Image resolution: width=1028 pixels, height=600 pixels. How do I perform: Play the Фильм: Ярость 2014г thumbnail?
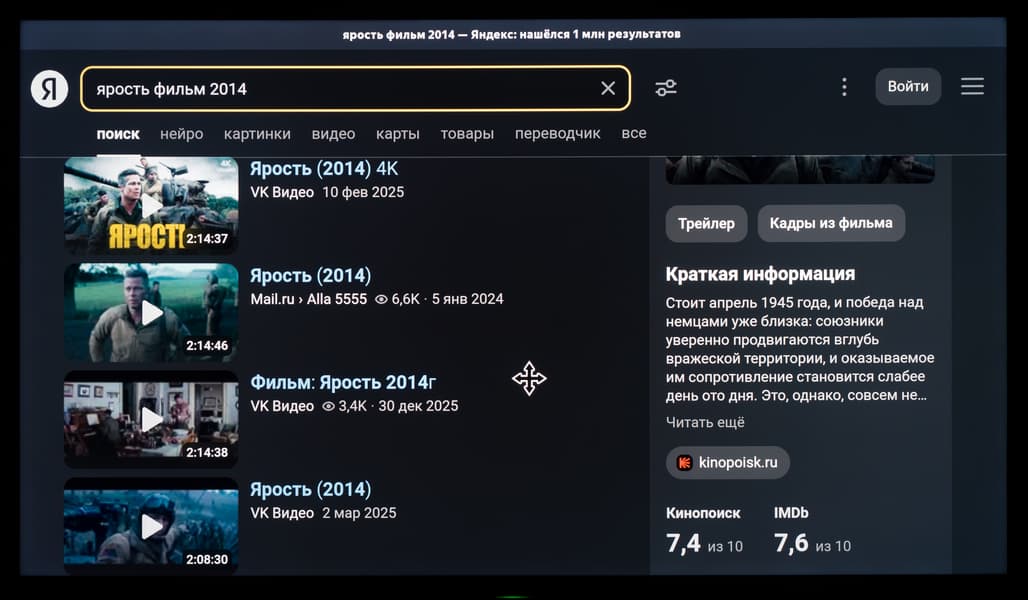coord(151,419)
